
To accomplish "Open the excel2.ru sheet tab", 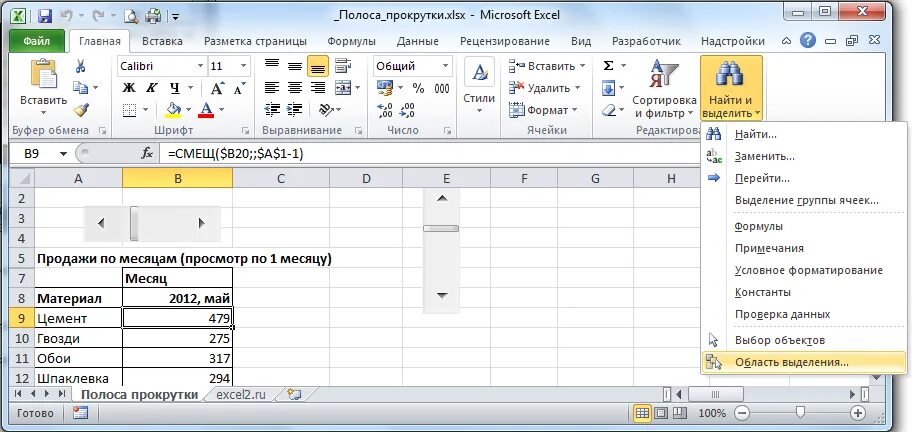I will point(240,394).
